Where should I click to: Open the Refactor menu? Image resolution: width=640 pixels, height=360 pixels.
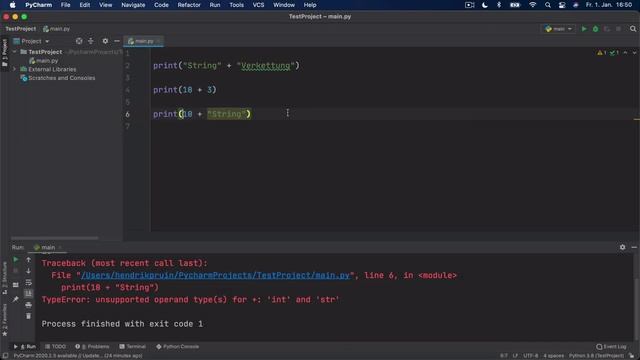click(x=189, y=5)
